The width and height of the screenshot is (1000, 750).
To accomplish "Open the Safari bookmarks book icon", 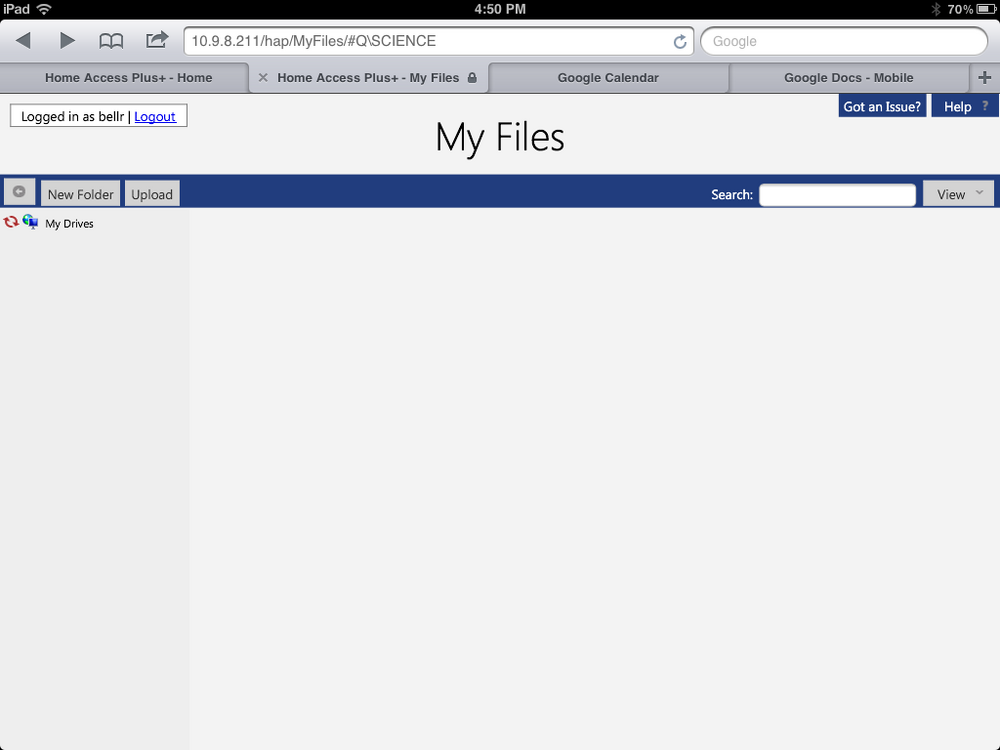I will click(x=111, y=41).
